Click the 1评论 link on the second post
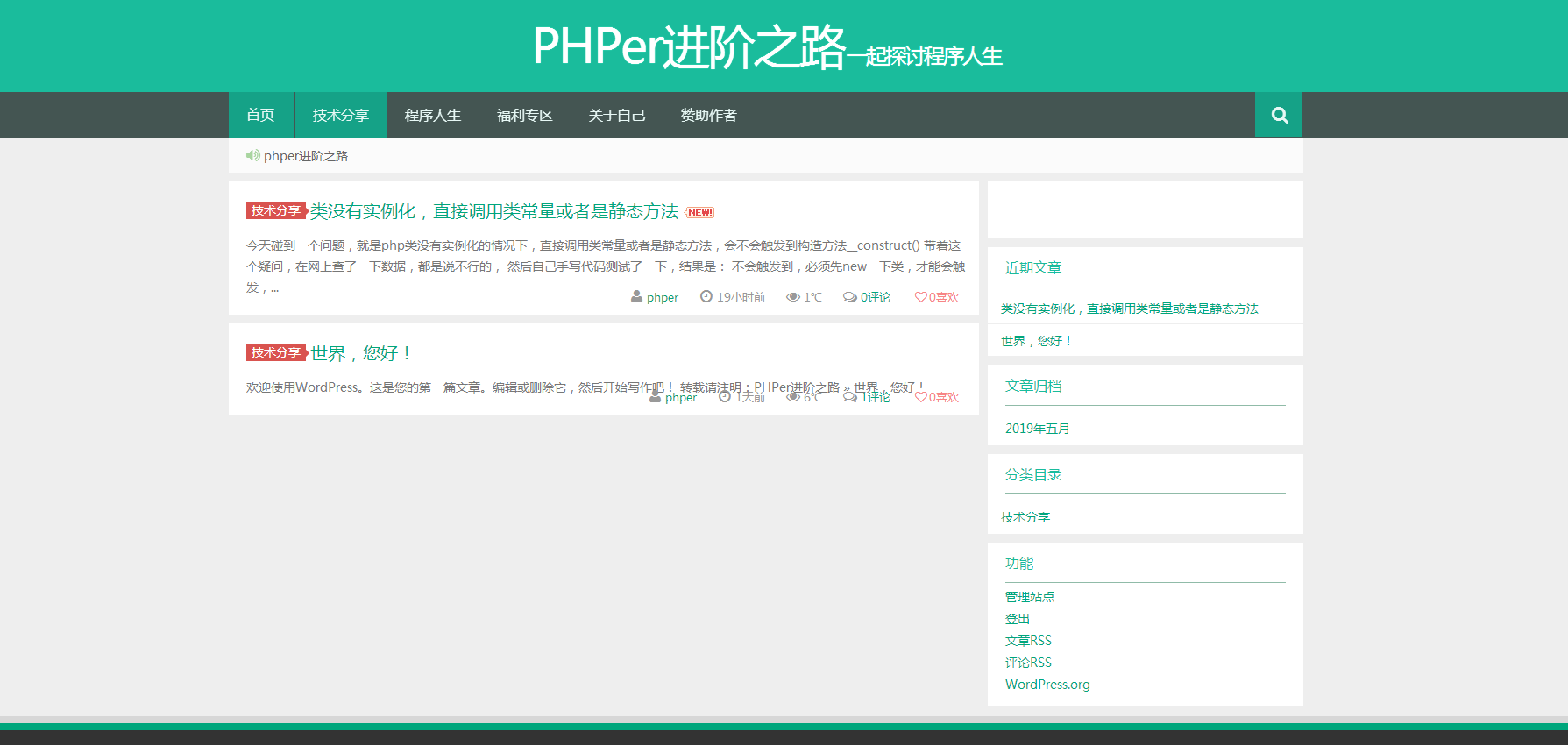This screenshot has height=745, width=1568. coord(875,397)
